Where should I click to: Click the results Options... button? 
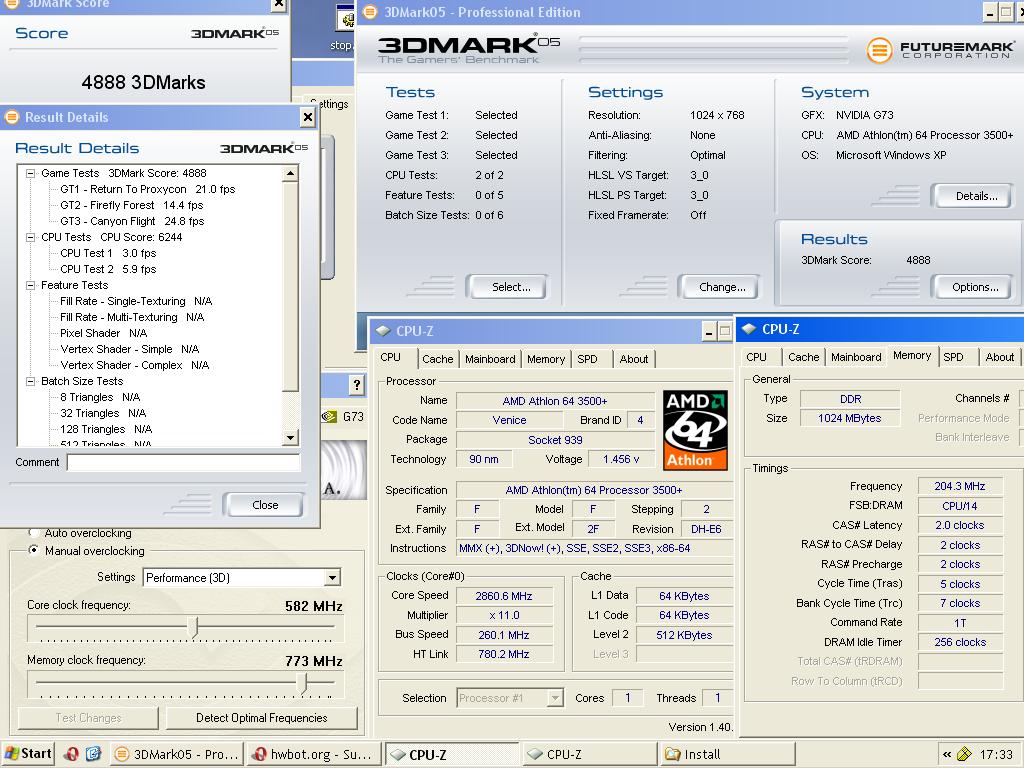(973, 287)
